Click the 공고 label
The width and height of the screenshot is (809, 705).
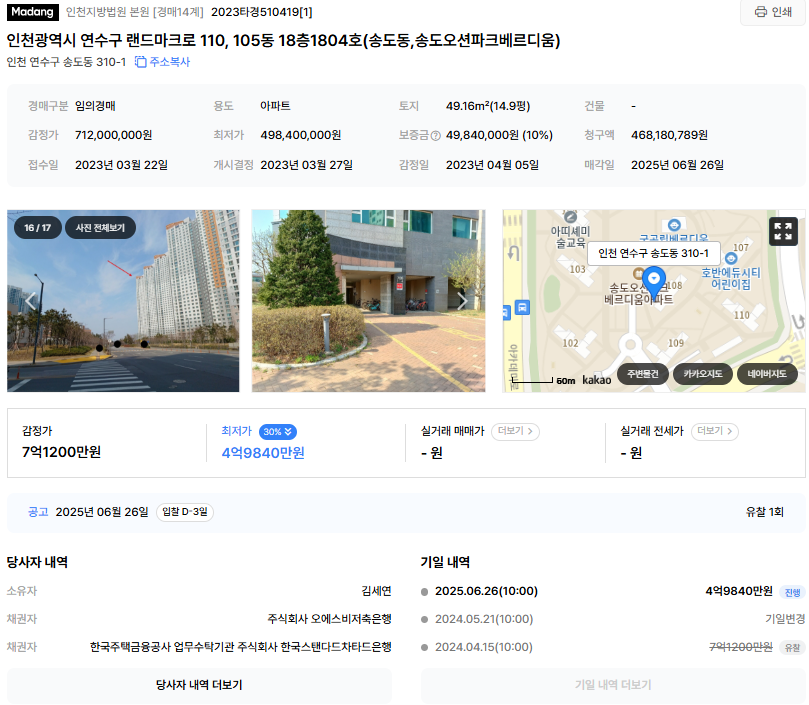[x=38, y=512]
